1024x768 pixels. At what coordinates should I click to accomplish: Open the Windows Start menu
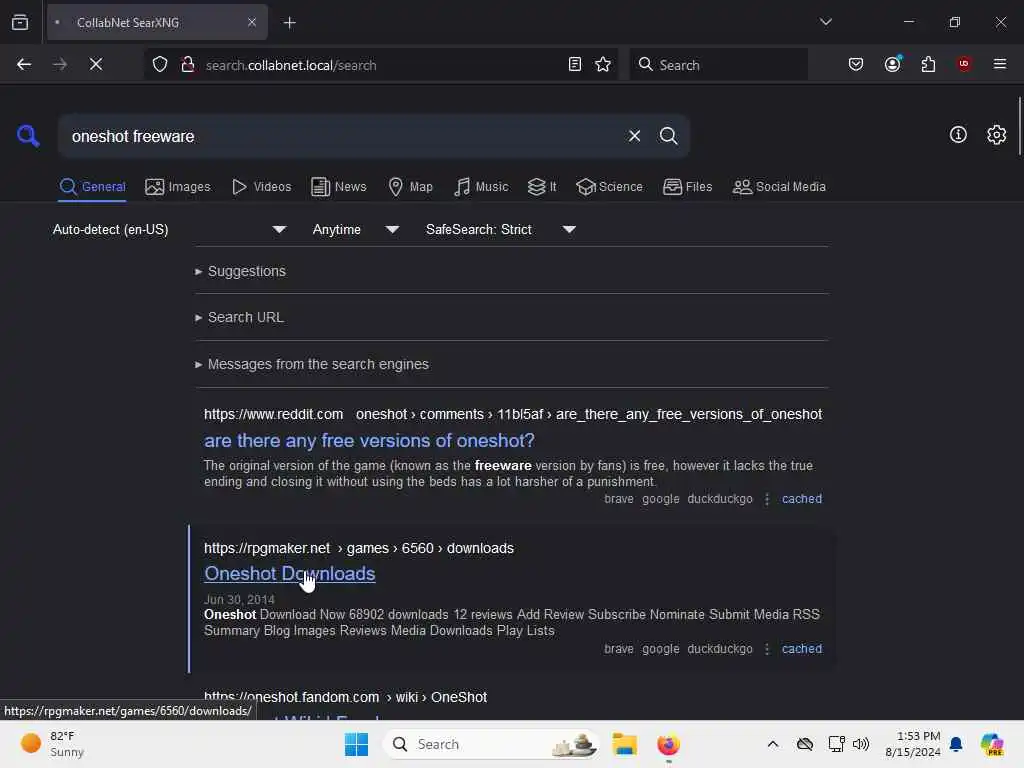[x=356, y=744]
